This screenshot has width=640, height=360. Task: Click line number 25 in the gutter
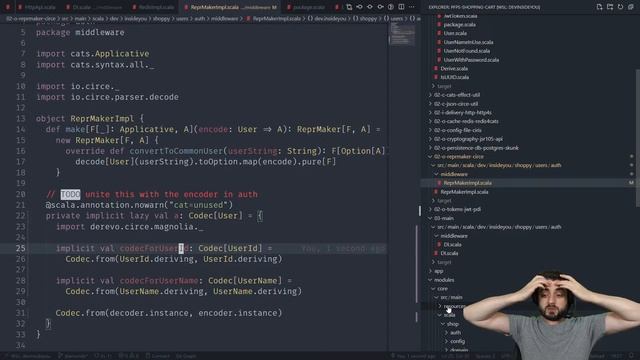coord(20,248)
